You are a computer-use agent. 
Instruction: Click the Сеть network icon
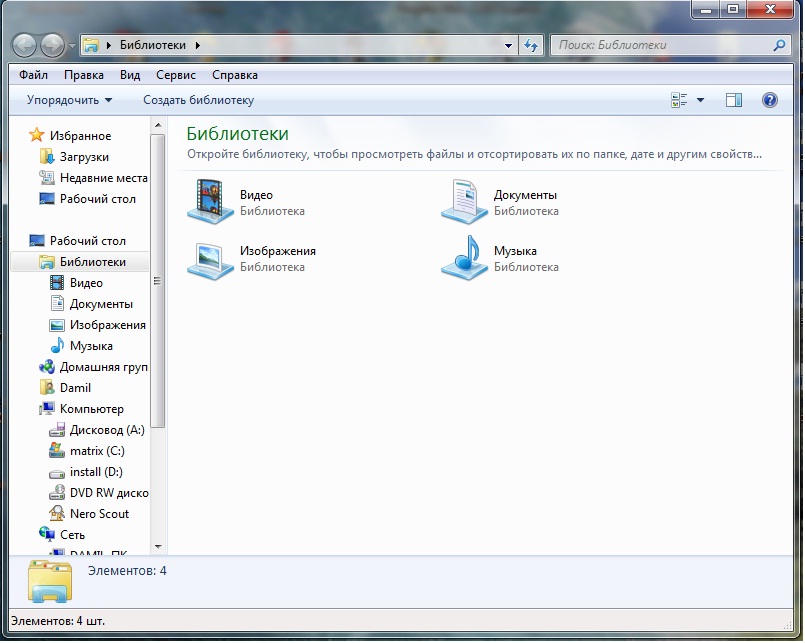pyautogui.click(x=47, y=535)
